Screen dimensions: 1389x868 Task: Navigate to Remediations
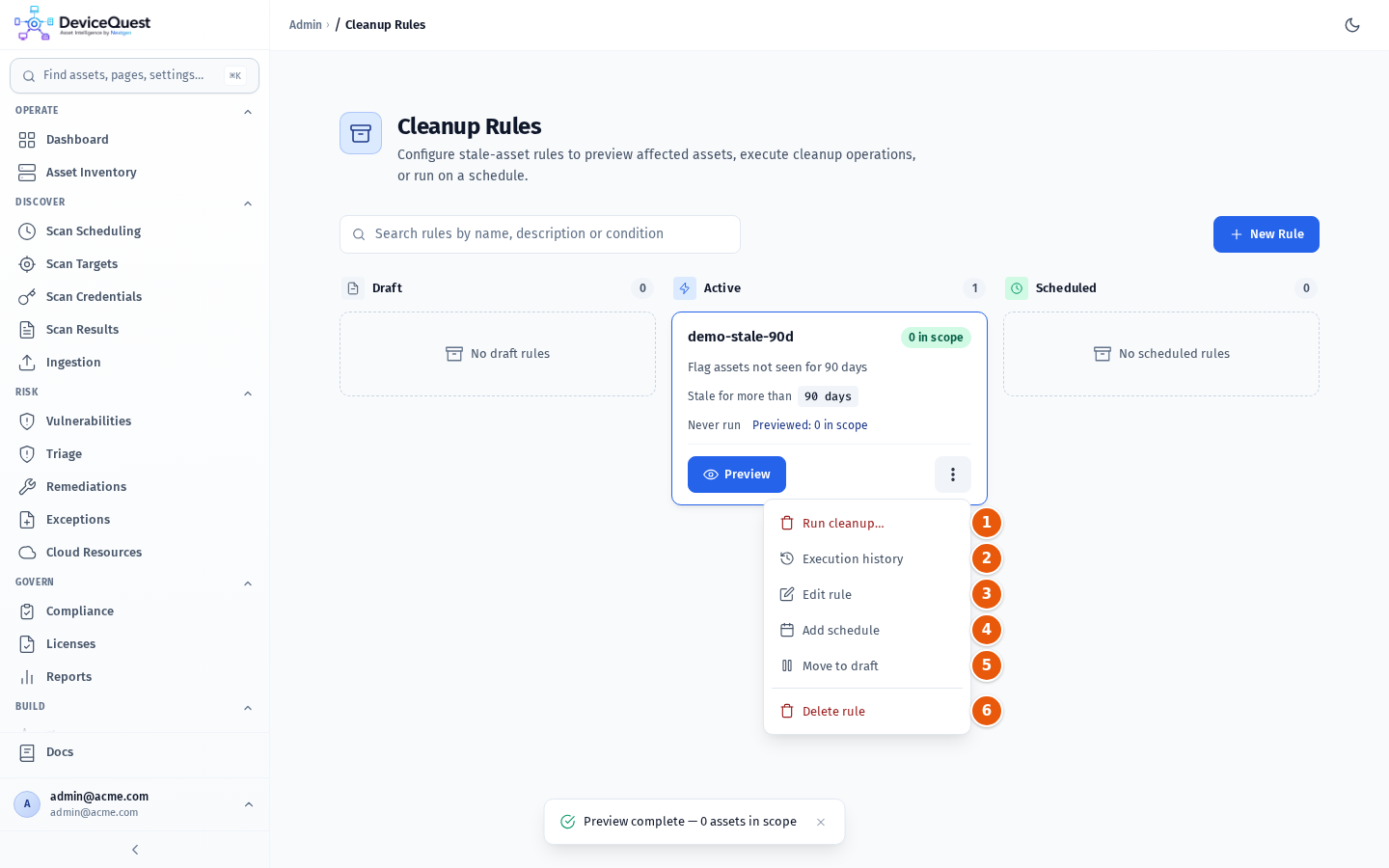tap(134, 487)
